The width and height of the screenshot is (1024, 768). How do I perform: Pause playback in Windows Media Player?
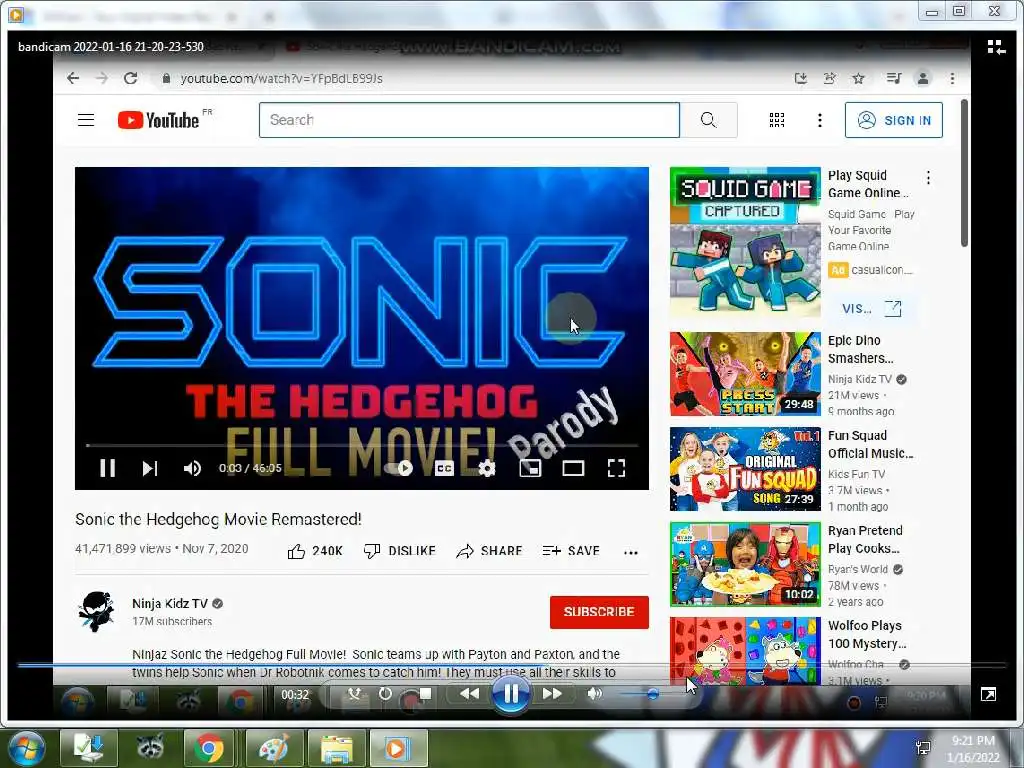(x=511, y=694)
